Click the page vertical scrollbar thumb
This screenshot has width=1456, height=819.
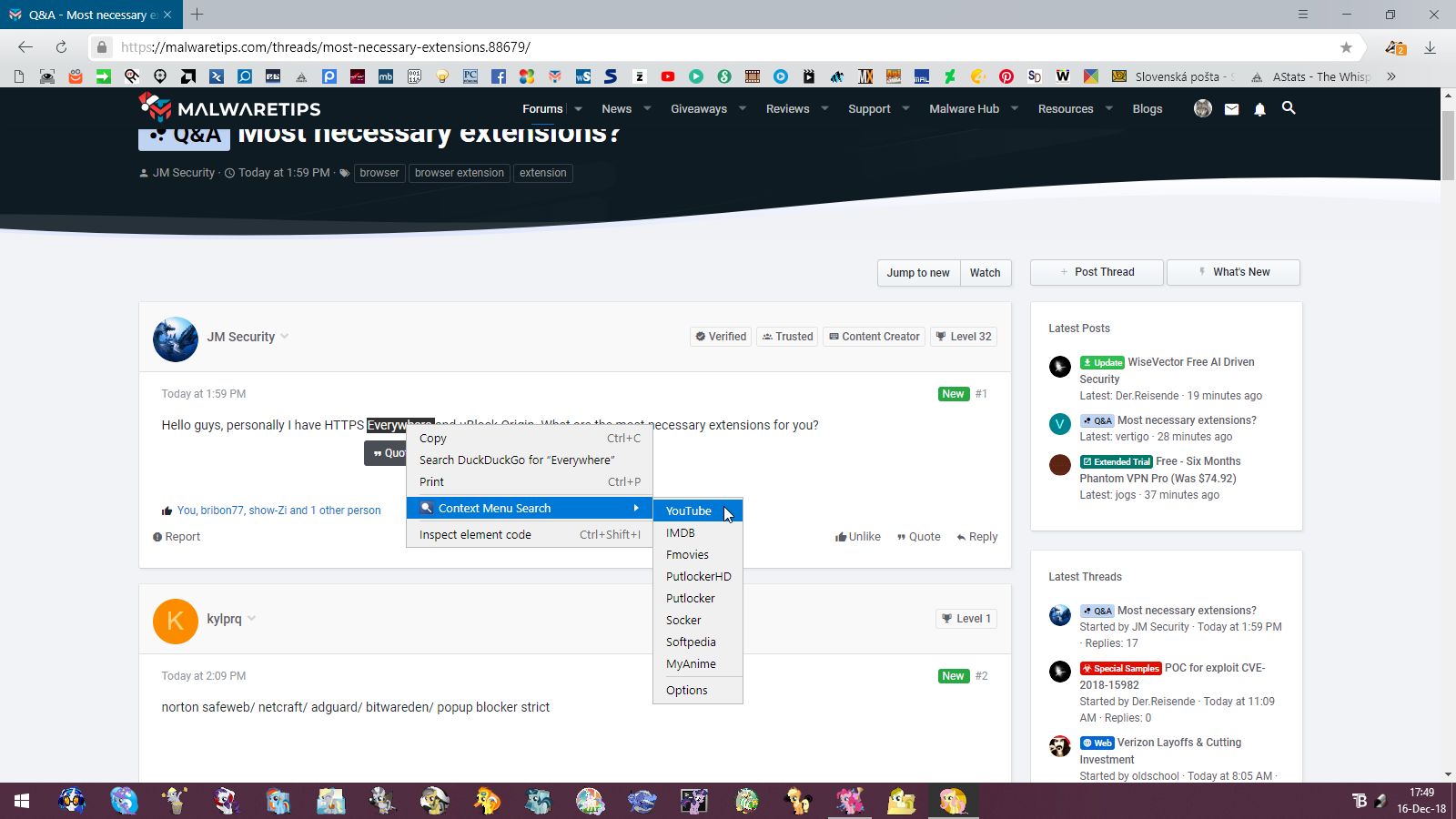(x=1448, y=146)
